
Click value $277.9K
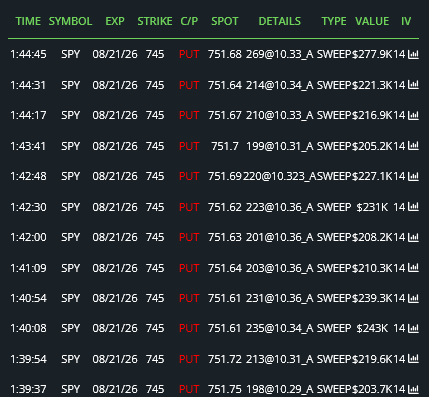click(x=372, y=54)
